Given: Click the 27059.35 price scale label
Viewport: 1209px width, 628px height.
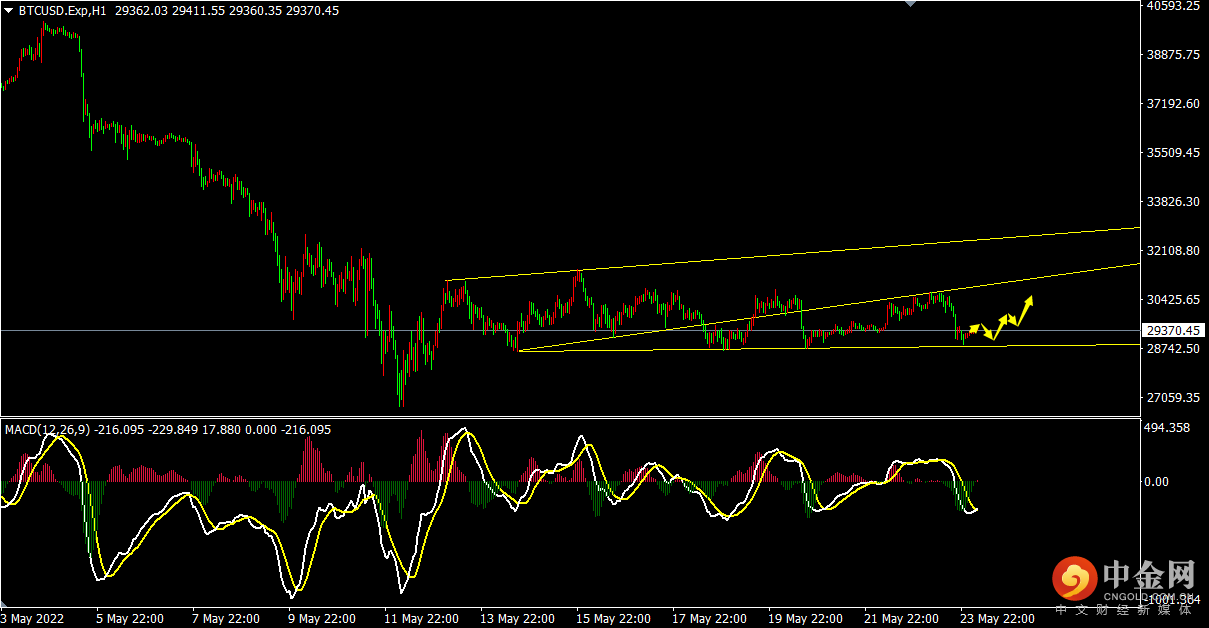Looking at the screenshot, I should 1174,398.
